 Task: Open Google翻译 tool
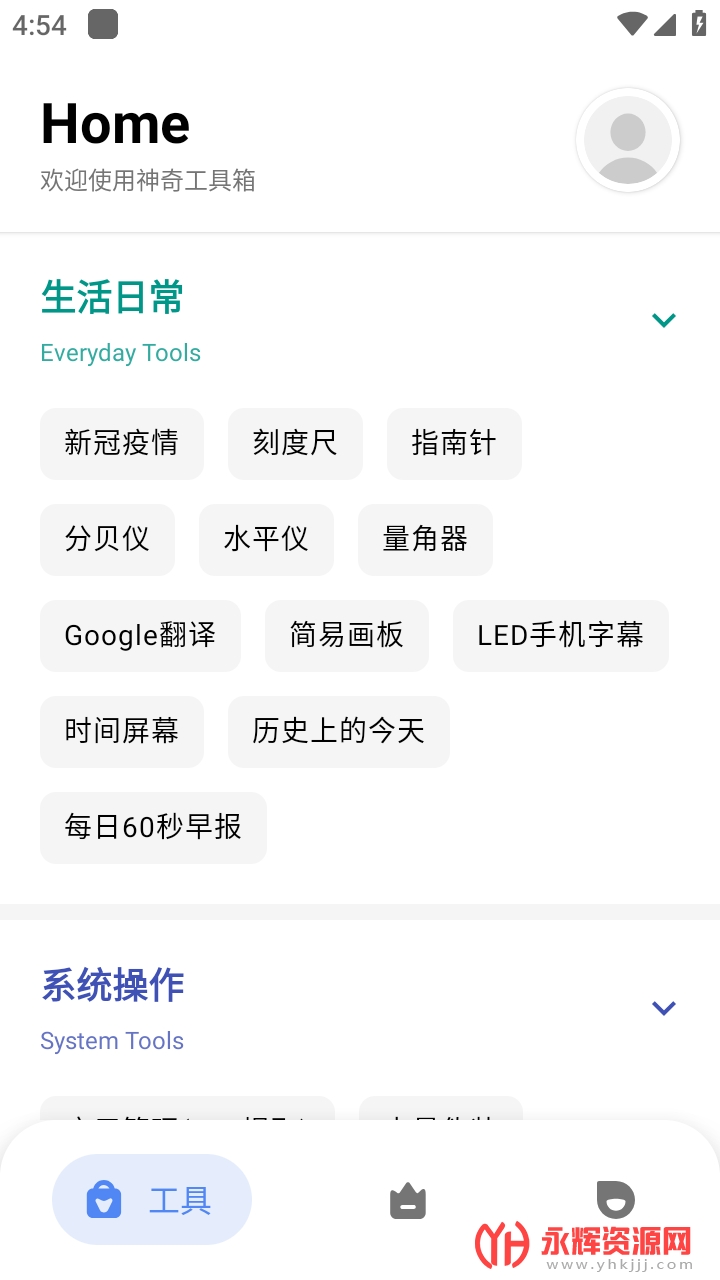click(140, 636)
